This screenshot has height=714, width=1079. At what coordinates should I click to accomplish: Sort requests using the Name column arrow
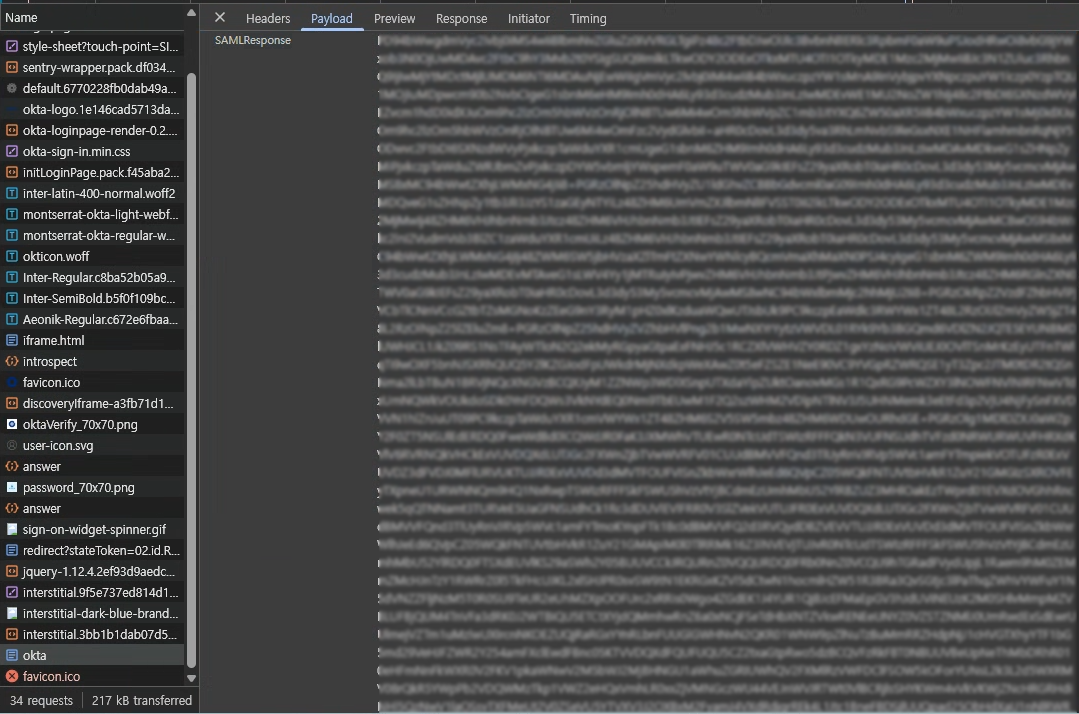click(191, 13)
